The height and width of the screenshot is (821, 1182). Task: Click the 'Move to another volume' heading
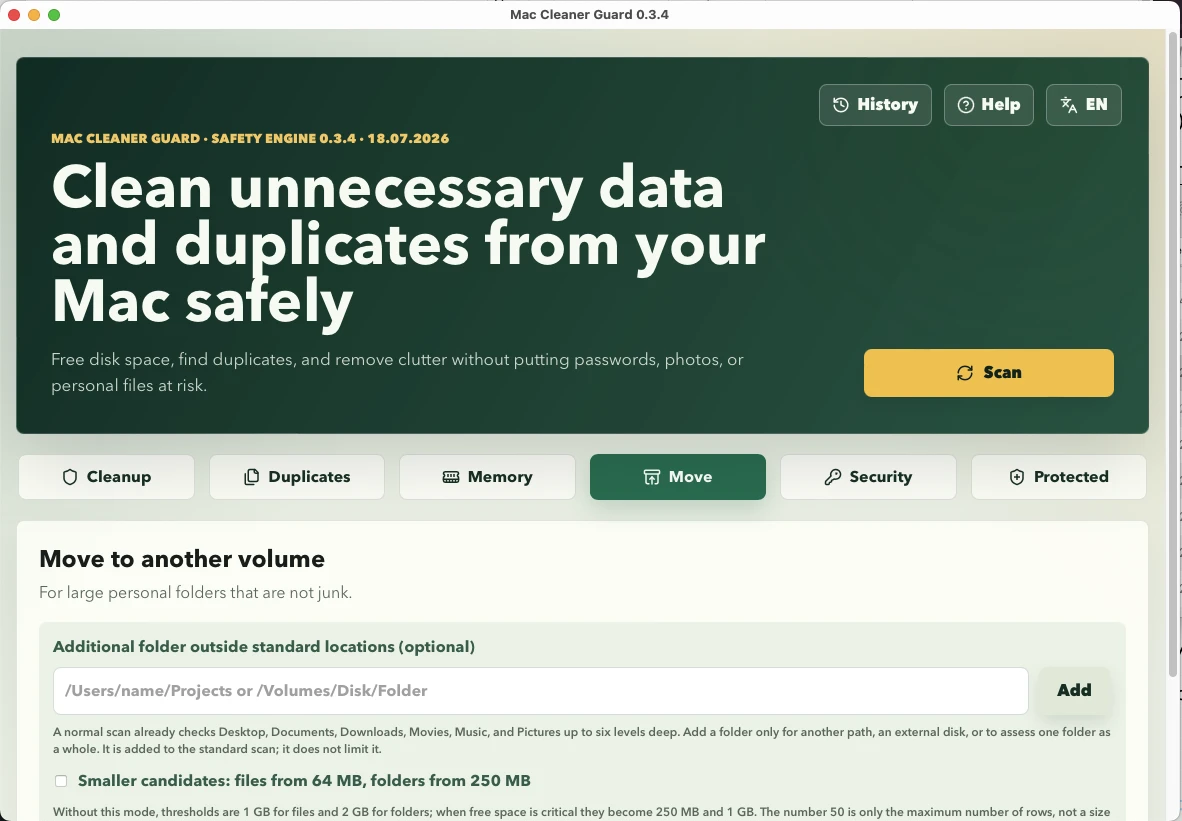coord(182,559)
